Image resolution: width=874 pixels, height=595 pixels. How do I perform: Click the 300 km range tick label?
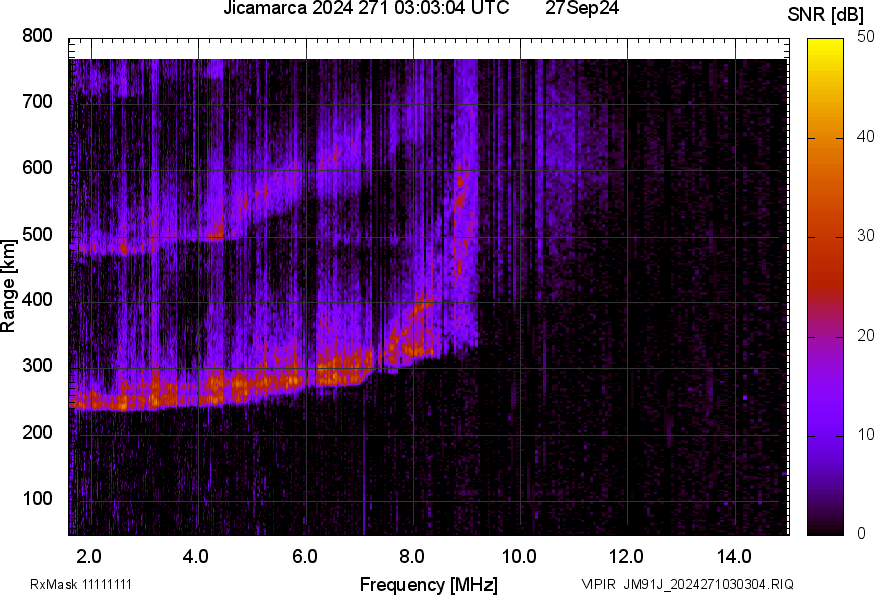point(37,367)
